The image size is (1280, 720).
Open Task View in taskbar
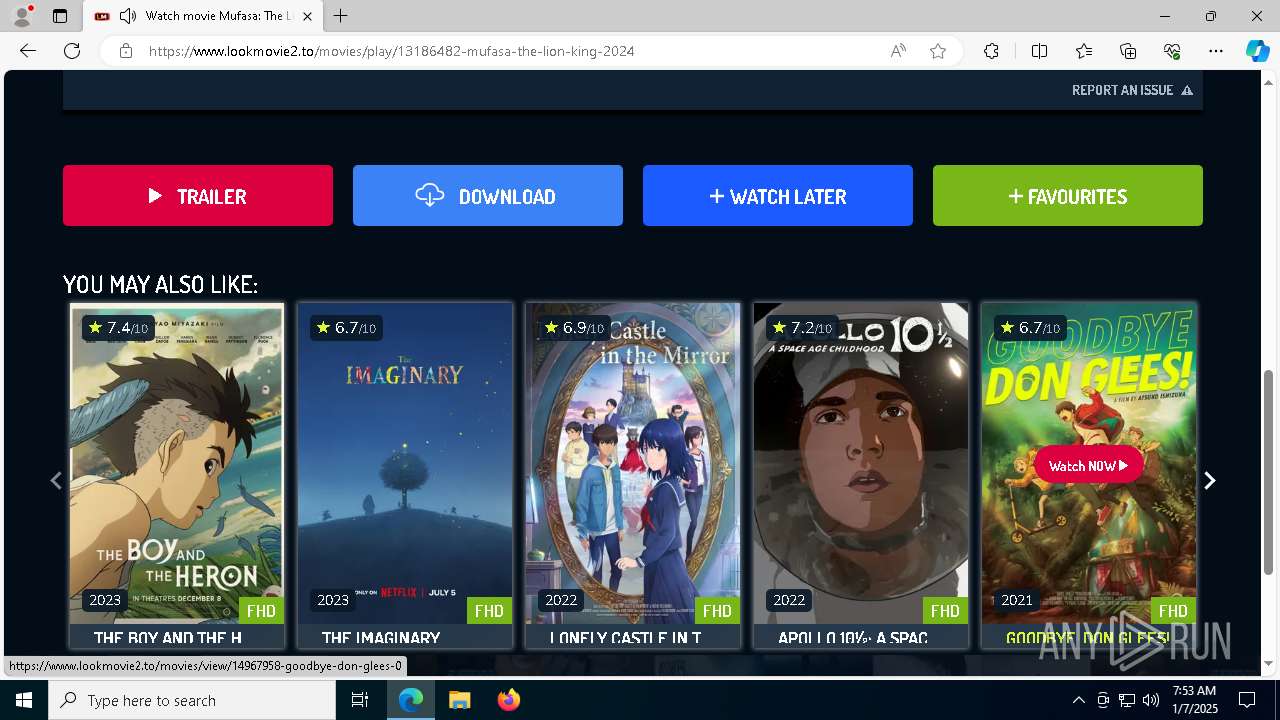(360, 700)
